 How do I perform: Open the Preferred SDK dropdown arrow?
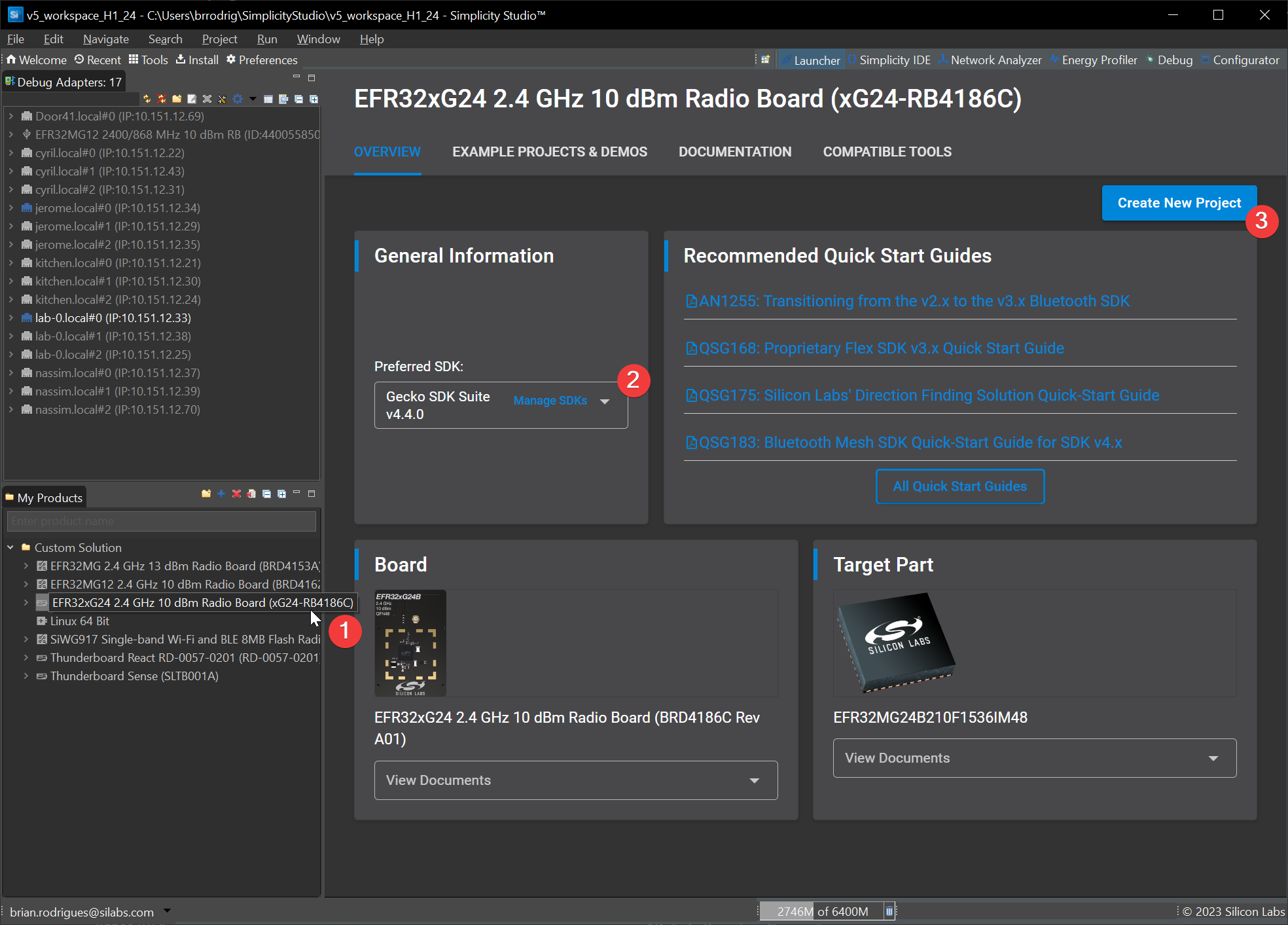[605, 401]
